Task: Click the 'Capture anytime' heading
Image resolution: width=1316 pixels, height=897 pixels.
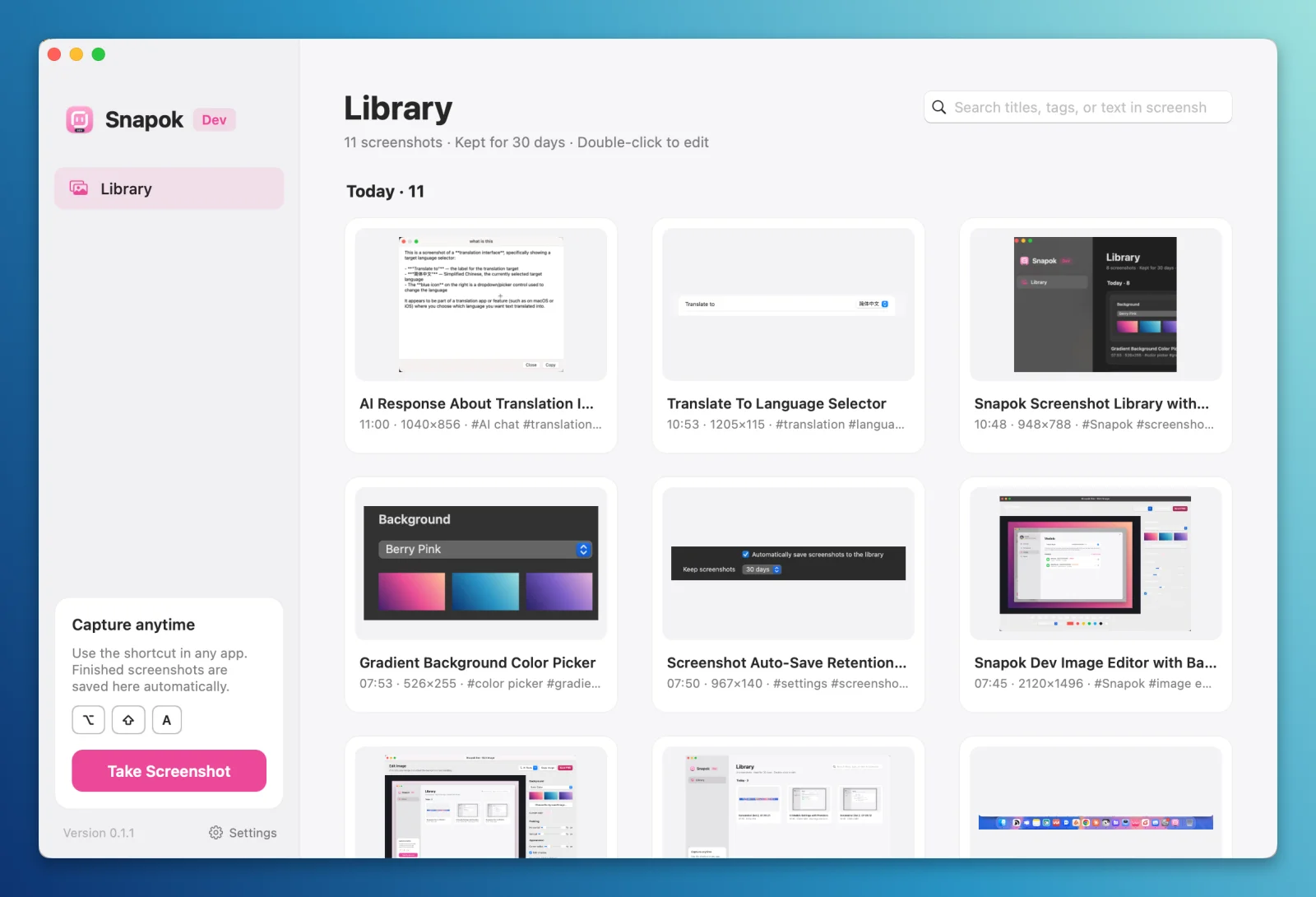Action: (133, 625)
